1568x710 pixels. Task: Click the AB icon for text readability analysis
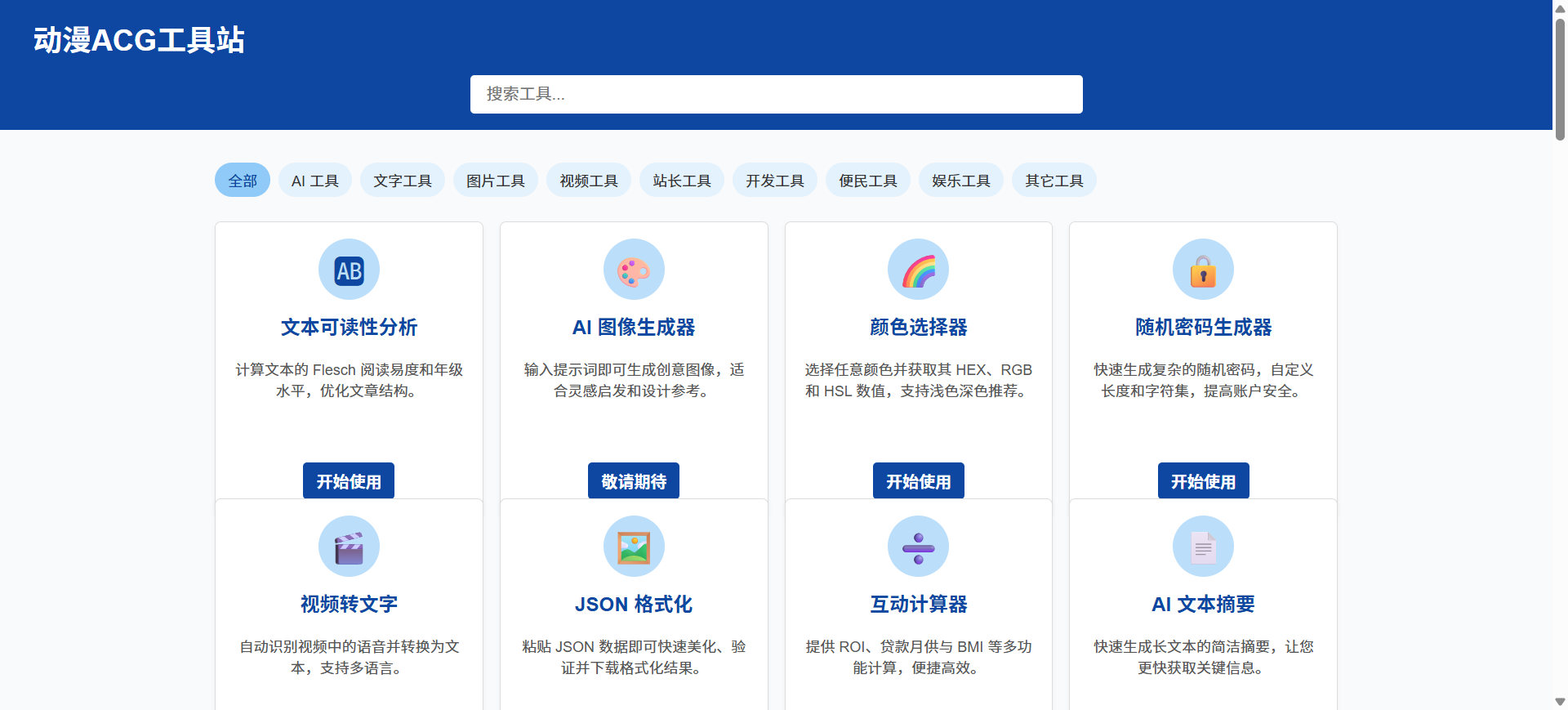[349, 270]
